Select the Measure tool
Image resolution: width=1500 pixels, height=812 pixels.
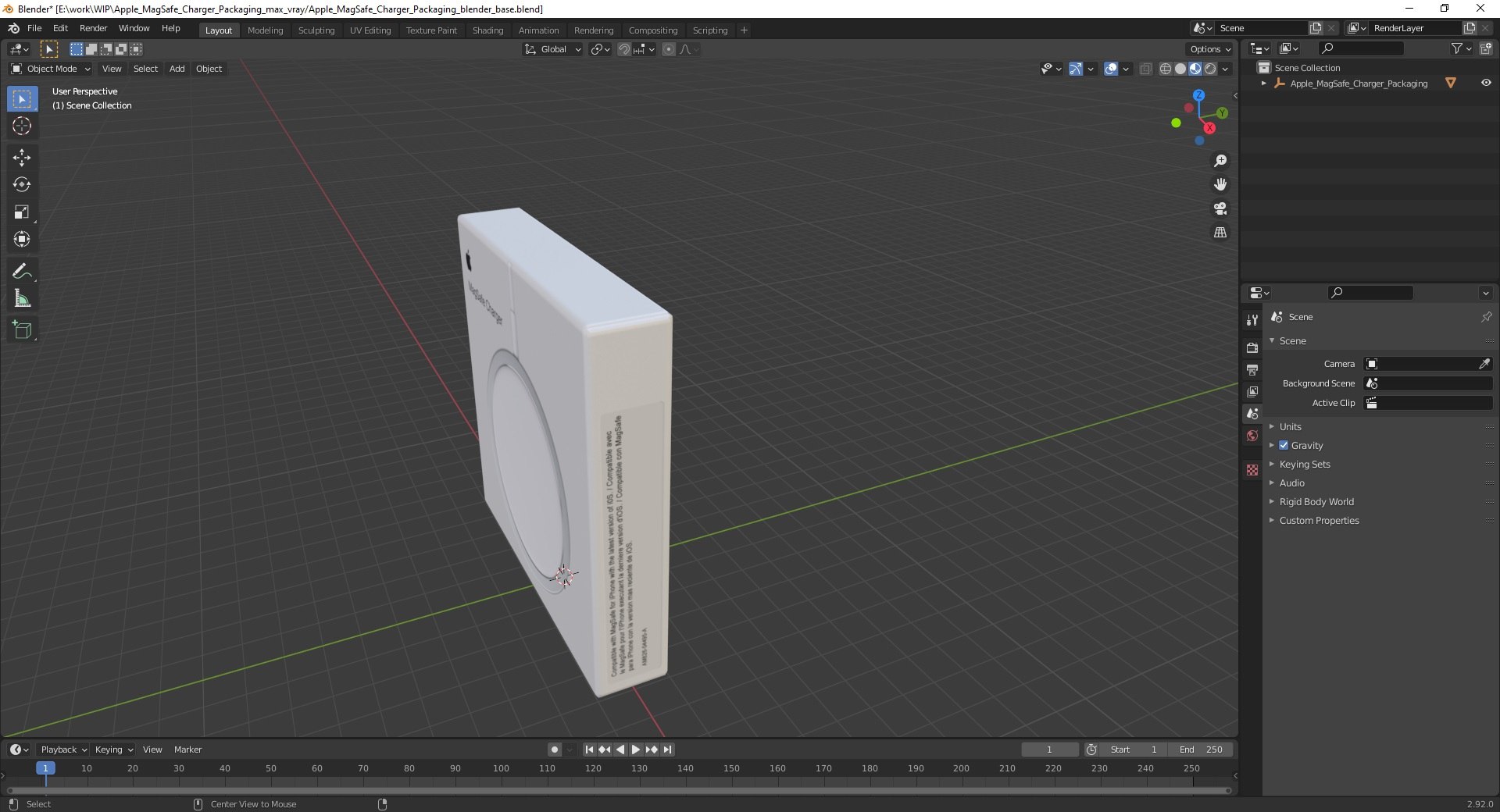22,298
